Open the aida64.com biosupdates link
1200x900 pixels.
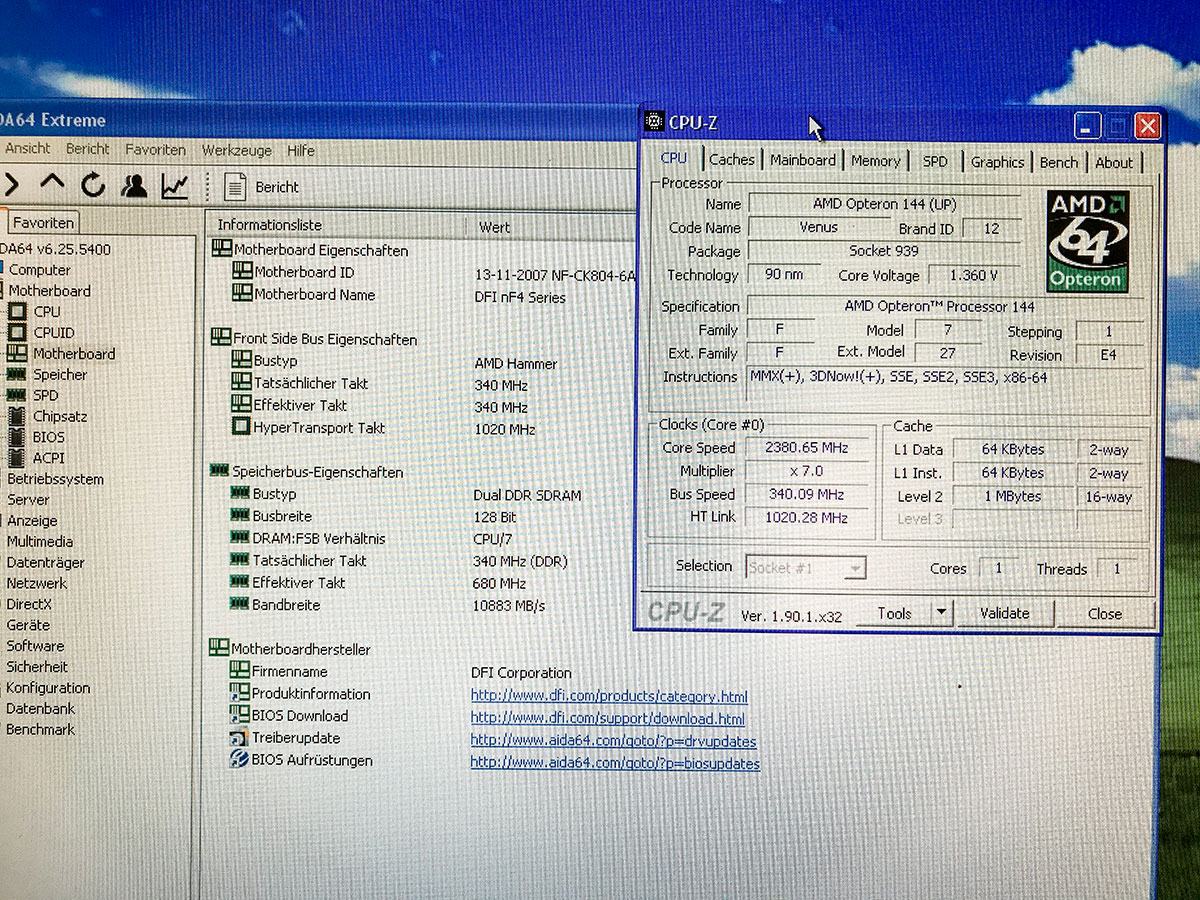(615, 764)
